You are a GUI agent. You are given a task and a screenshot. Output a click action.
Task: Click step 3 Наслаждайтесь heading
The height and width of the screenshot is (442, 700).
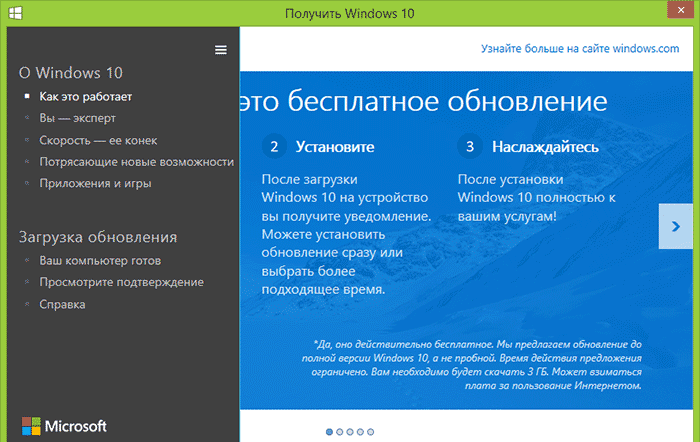[x=545, y=147]
